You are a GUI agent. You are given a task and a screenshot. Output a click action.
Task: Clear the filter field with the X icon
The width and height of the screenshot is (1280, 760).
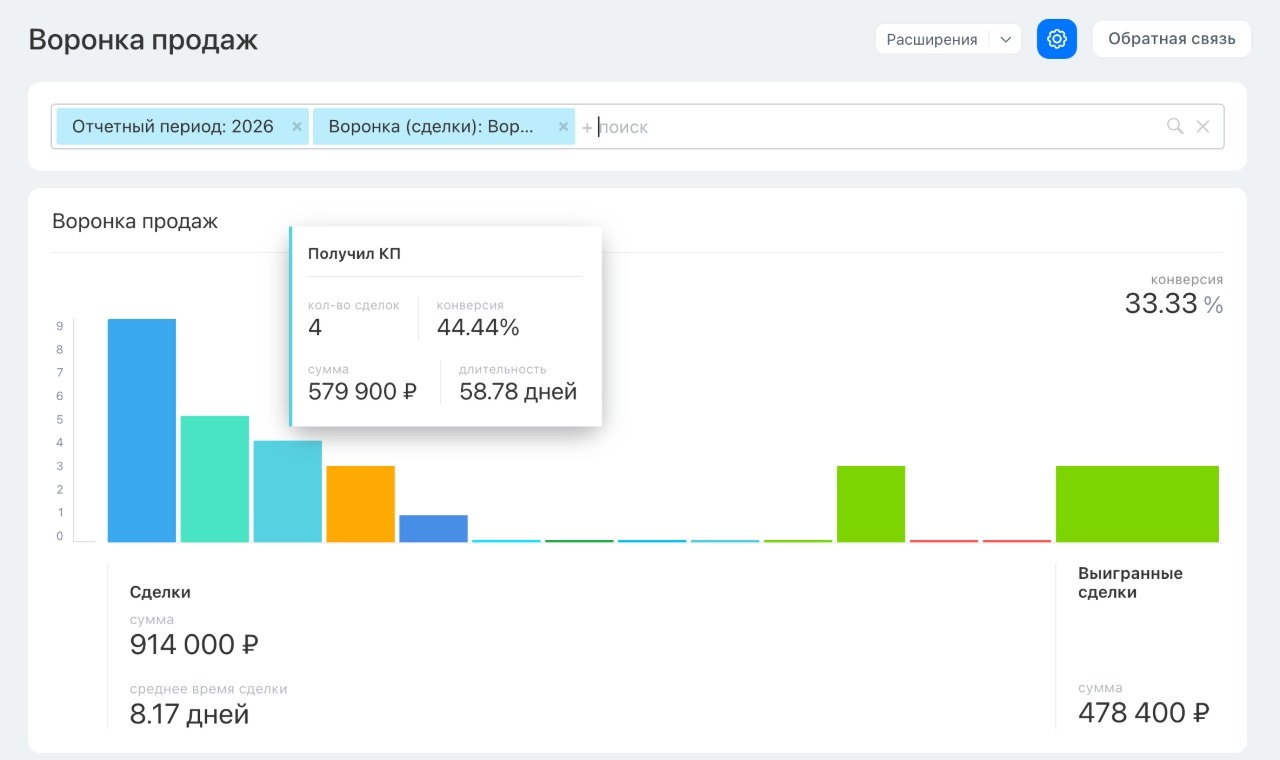(x=1203, y=126)
